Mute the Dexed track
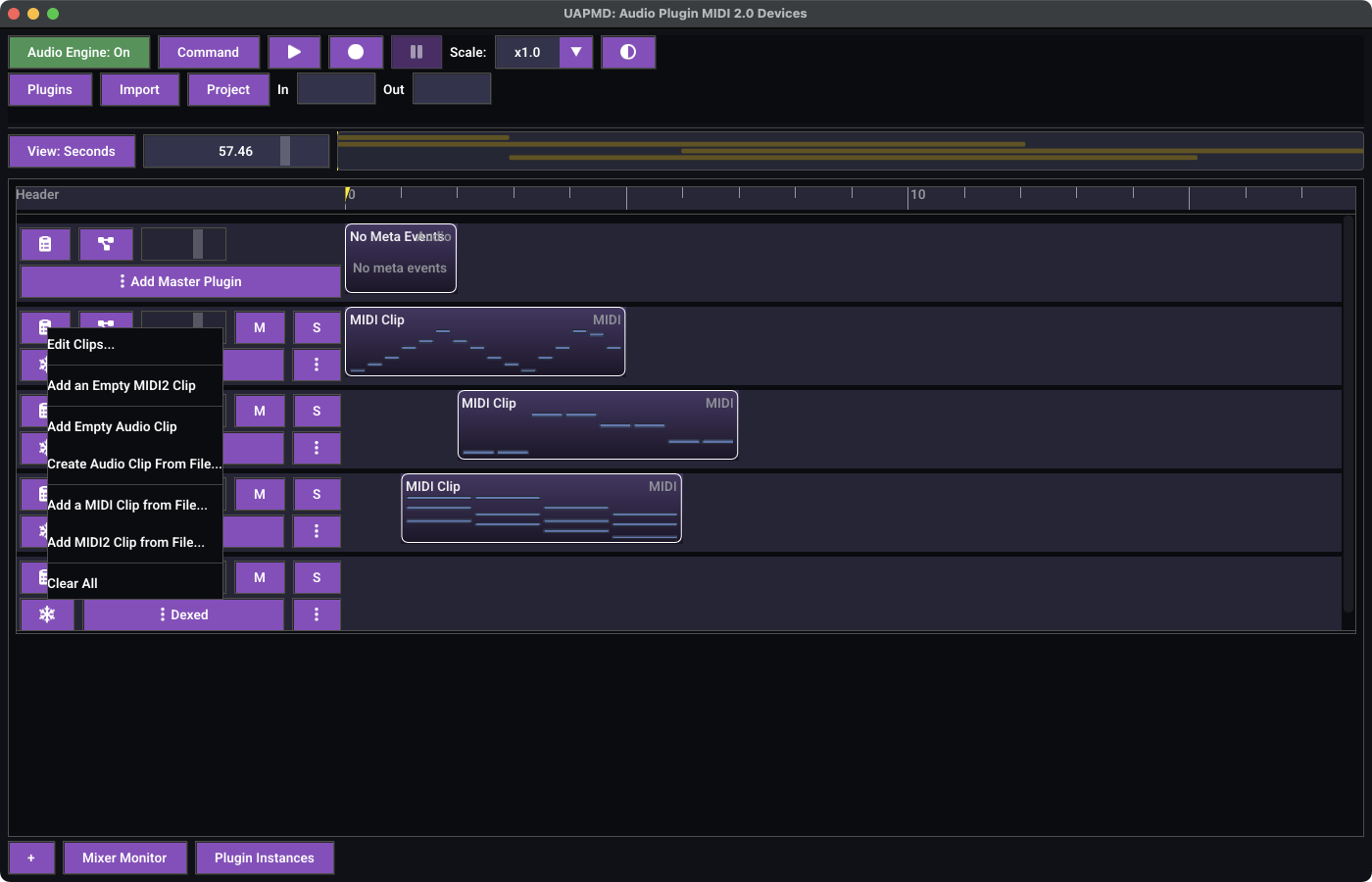The image size is (1372, 882). [x=260, y=577]
